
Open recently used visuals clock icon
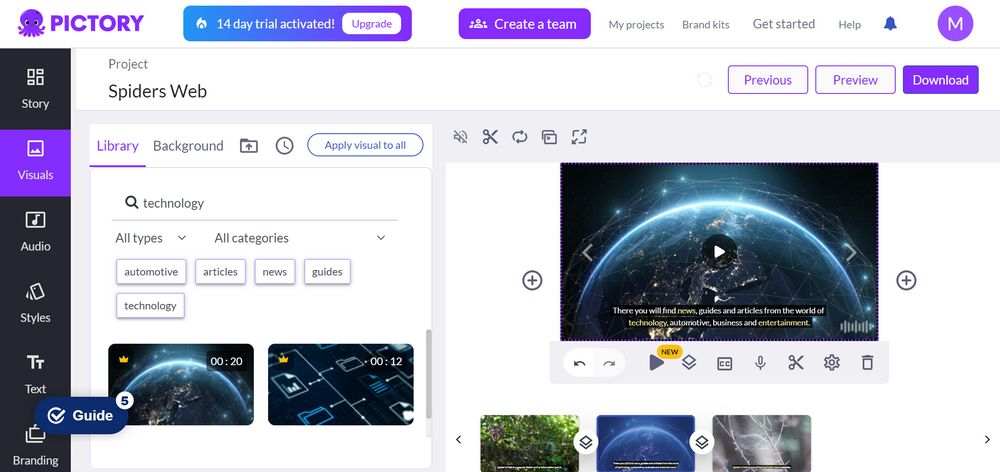click(284, 145)
